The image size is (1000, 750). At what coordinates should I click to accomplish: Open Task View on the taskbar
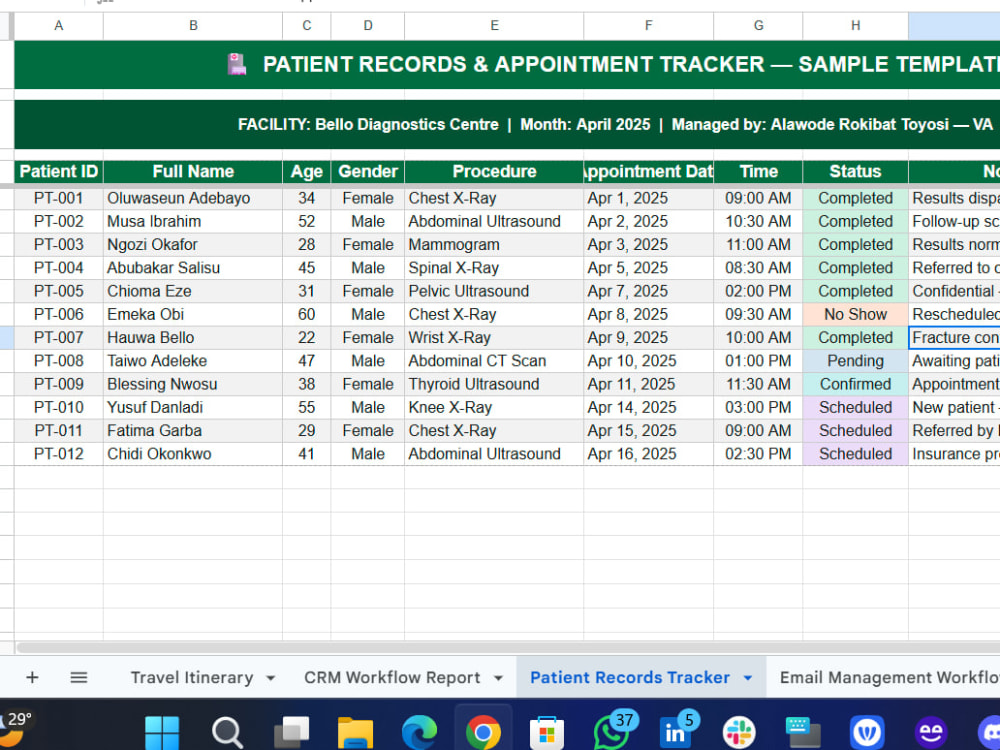[291, 732]
